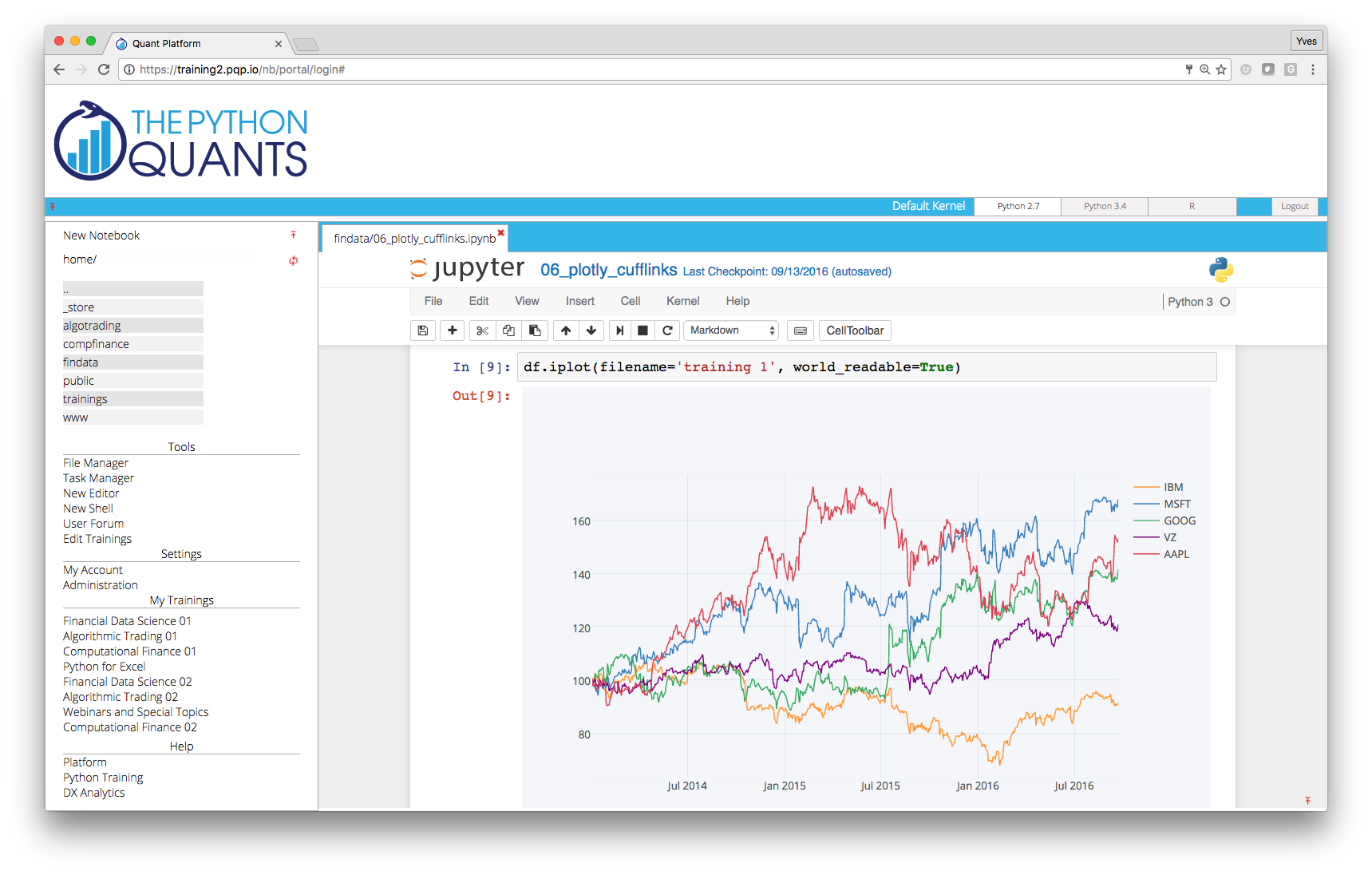1372x875 pixels.
Task: Open the compfinance folder
Action: tap(133, 344)
